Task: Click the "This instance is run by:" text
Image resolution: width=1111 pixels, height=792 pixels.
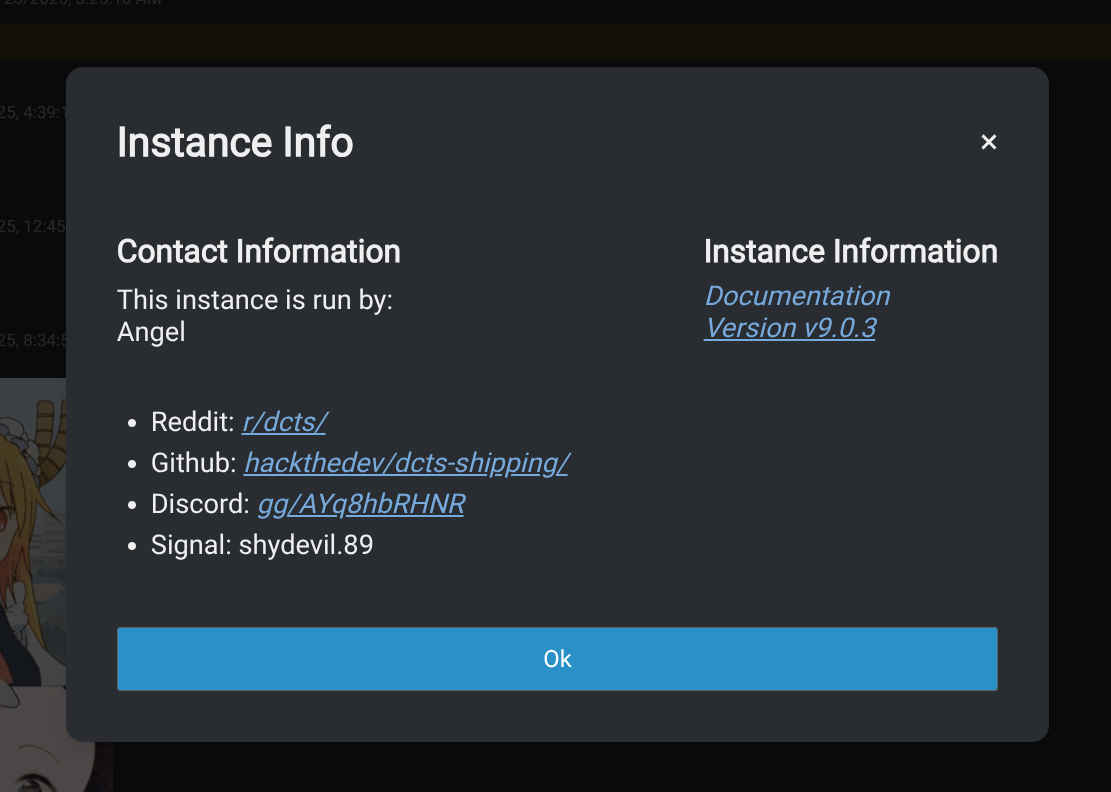Action: 255,300
